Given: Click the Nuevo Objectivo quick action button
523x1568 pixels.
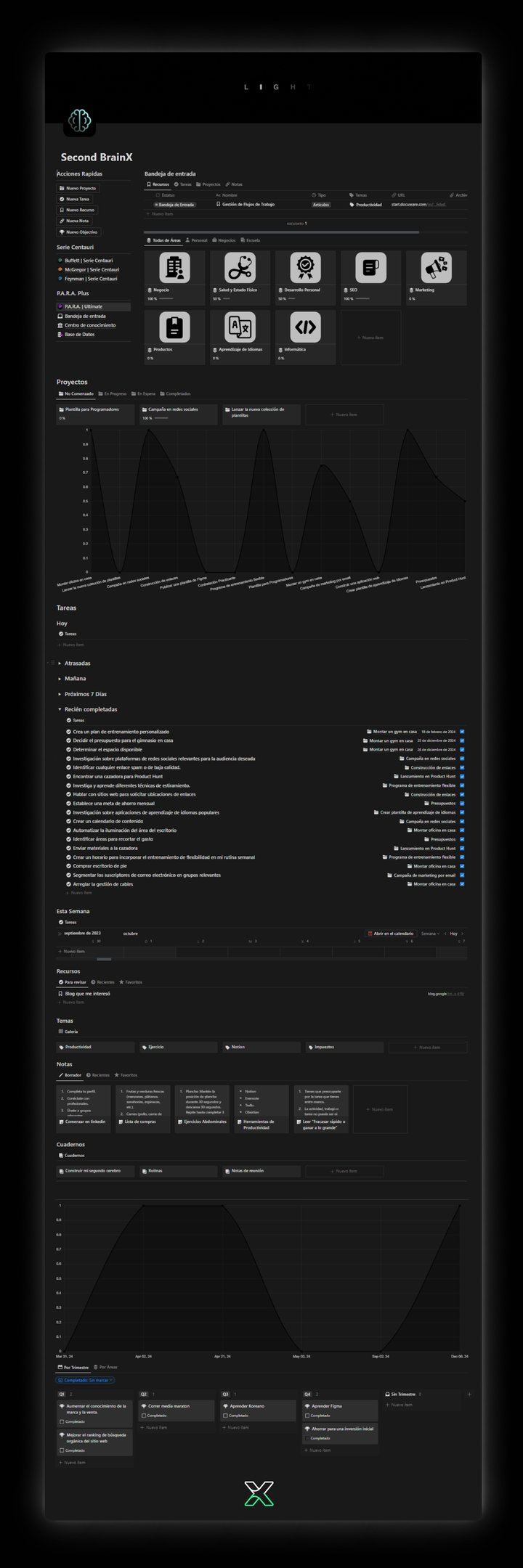Looking at the screenshot, I should point(78,232).
